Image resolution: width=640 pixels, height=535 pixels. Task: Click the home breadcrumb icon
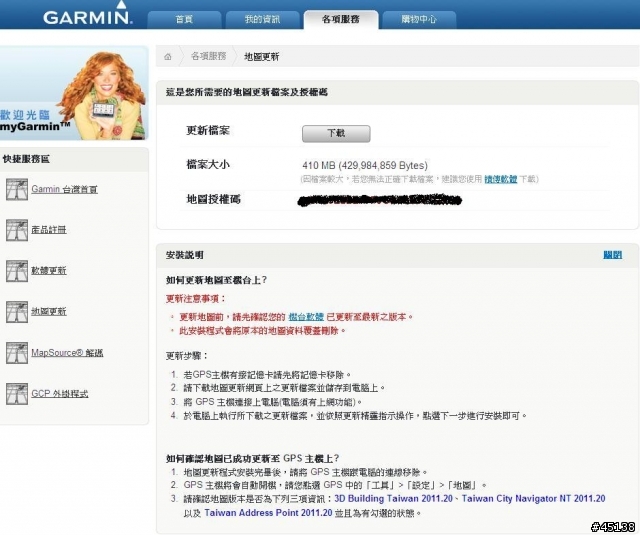coord(168,57)
